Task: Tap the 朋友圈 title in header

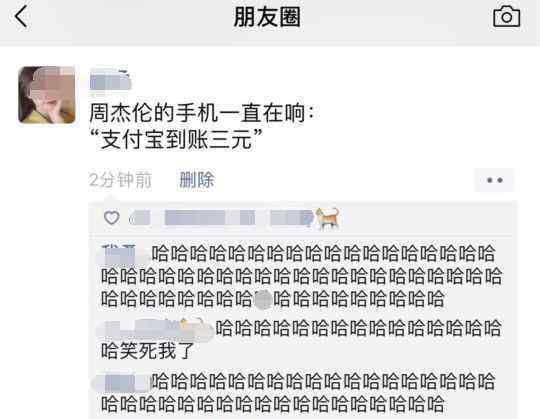Action: click(x=267, y=17)
